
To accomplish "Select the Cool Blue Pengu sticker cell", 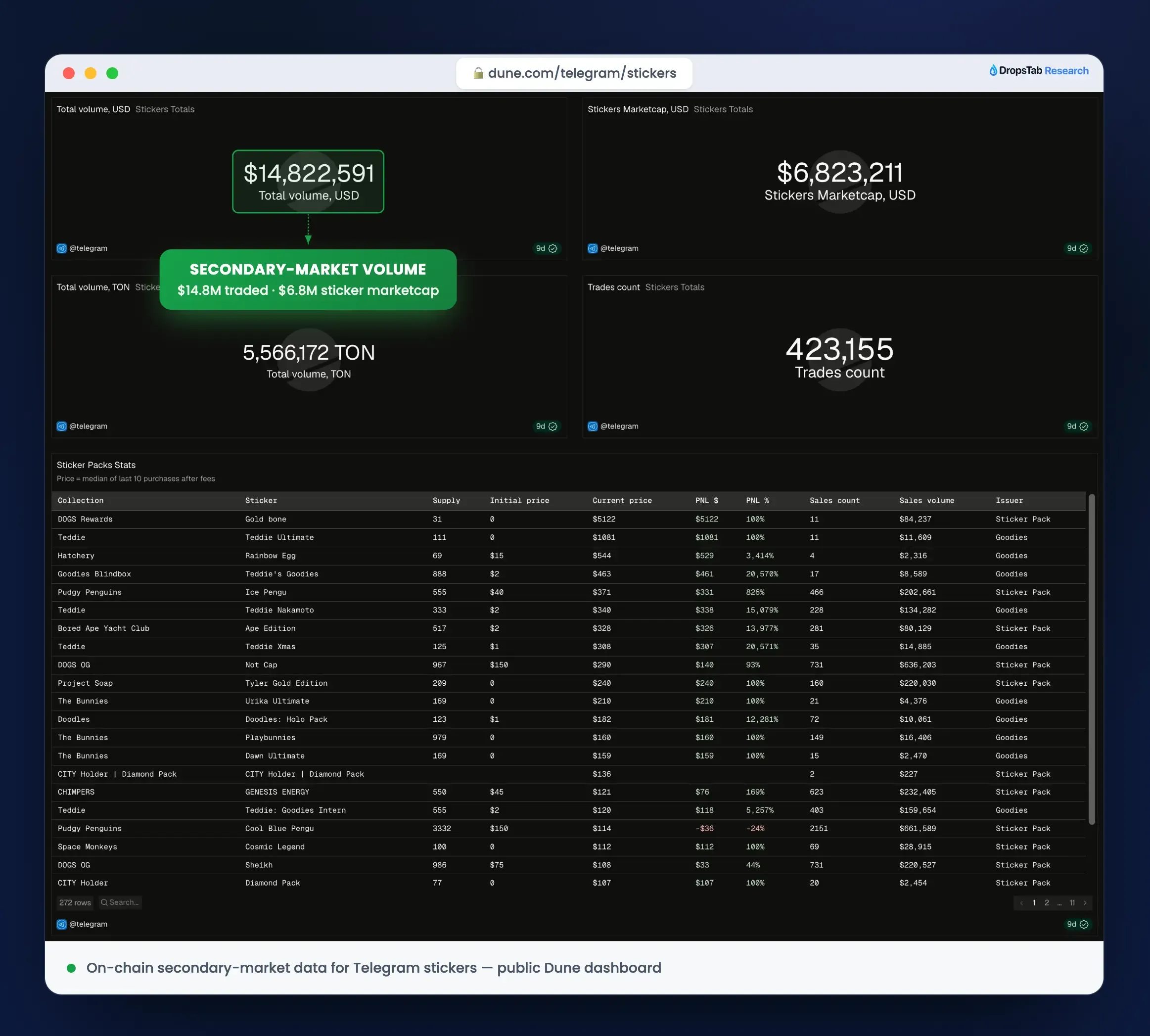I will coord(279,828).
